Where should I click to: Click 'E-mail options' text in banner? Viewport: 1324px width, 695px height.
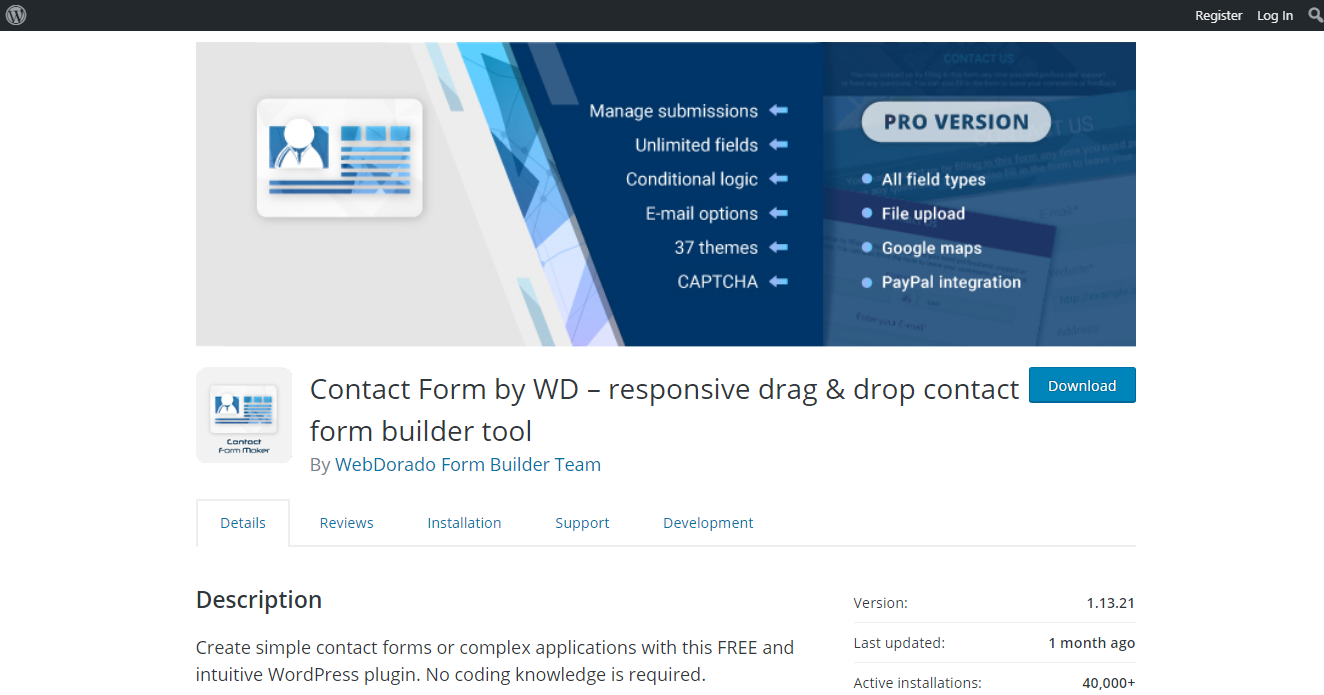point(702,213)
